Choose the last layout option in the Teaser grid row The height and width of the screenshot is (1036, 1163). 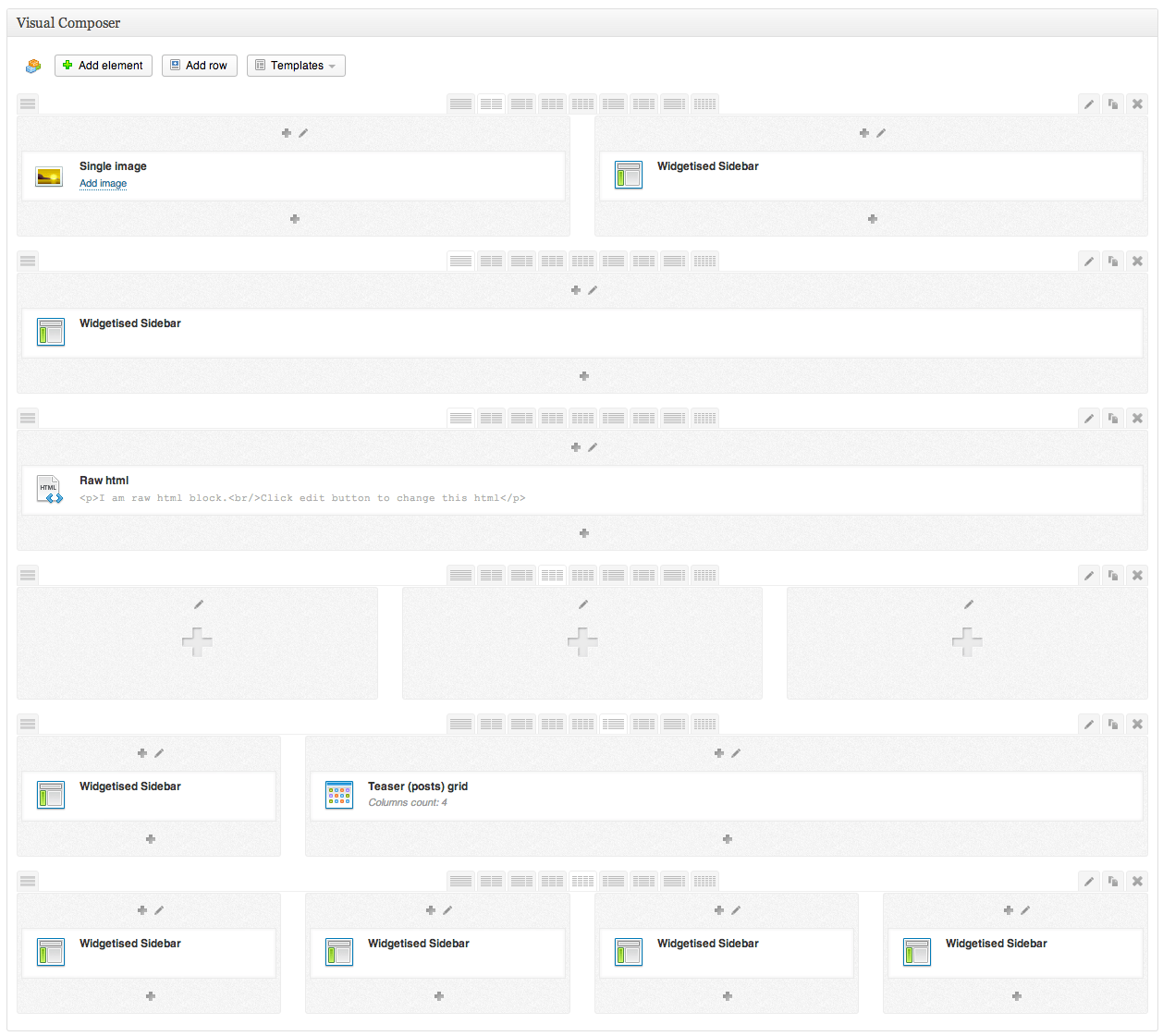(704, 725)
